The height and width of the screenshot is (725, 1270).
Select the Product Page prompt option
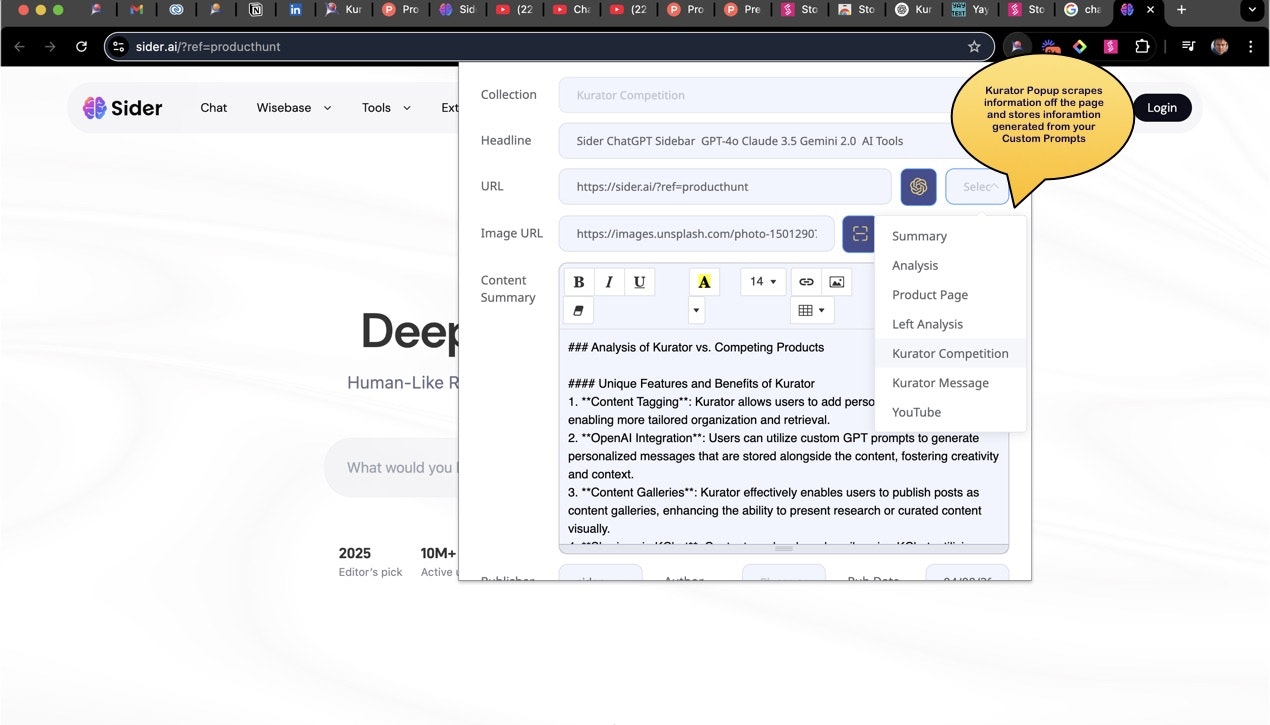(950, 295)
